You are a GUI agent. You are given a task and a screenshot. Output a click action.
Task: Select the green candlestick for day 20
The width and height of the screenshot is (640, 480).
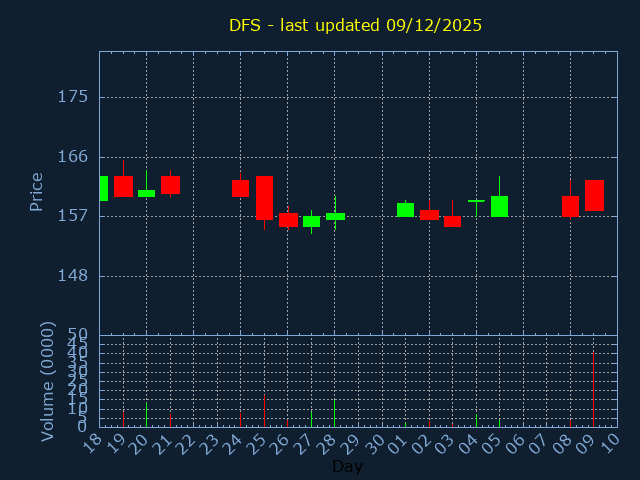(147, 193)
